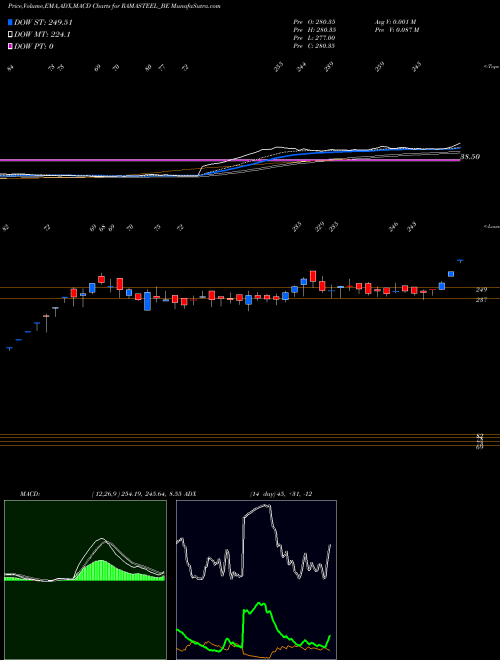This screenshot has height=660, width=500.
Task: Click the 'Pre L: 277.00' value
Action: [314, 38]
